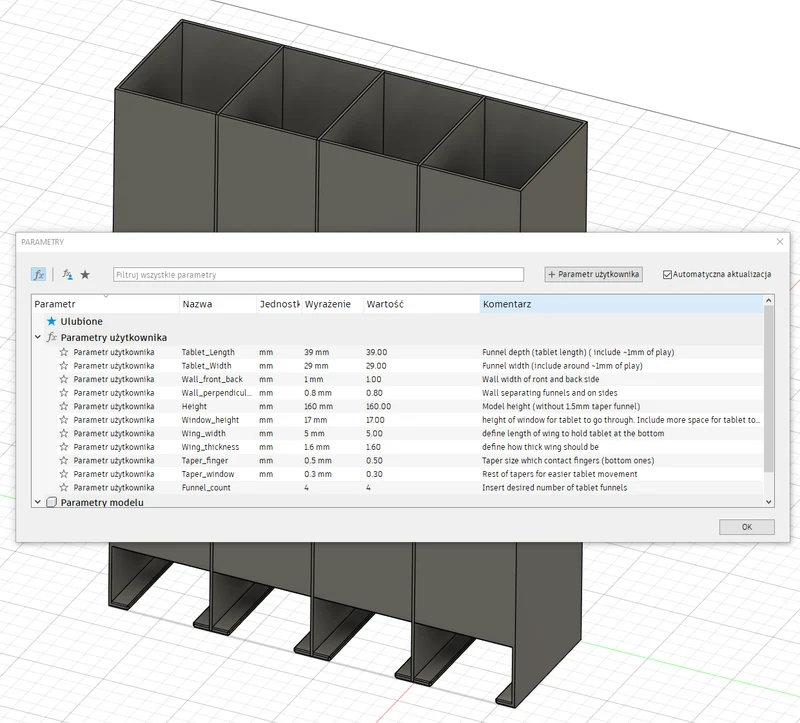Mark Funnel_count as favorite

coord(64,487)
